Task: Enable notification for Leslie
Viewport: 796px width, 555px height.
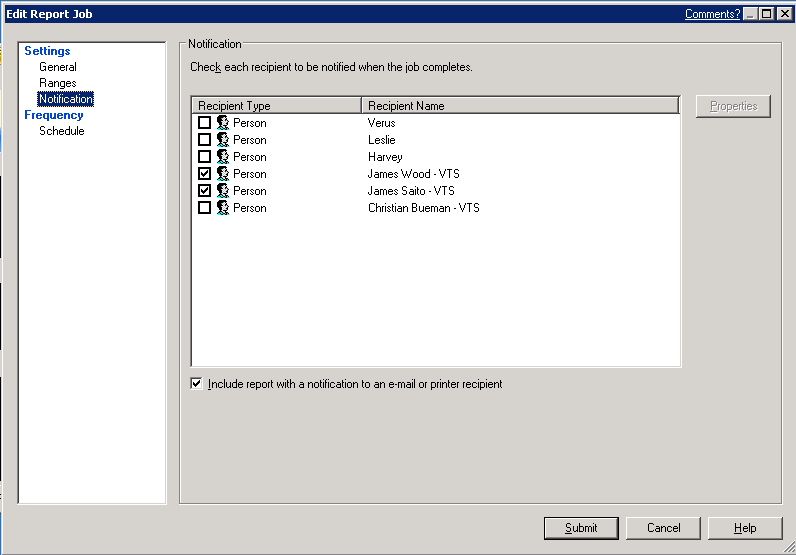Action: point(205,140)
